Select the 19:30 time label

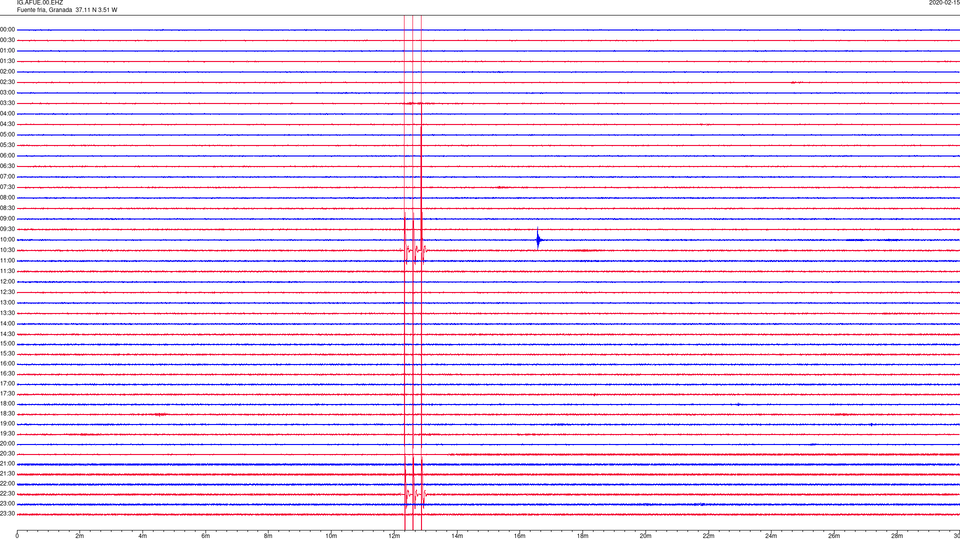(7, 433)
